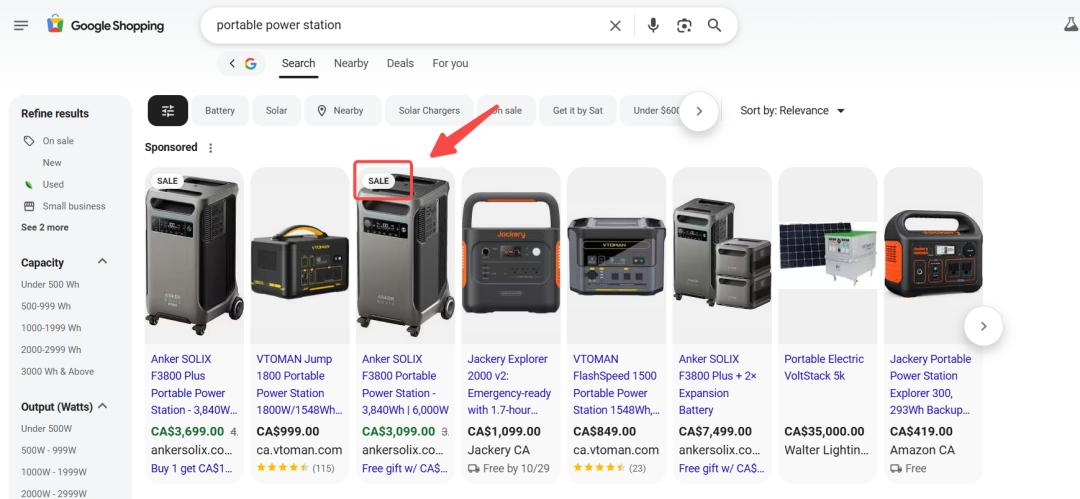Switch to the Deals tab
The height and width of the screenshot is (499, 1080).
pyautogui.click(x=400, y=63)
